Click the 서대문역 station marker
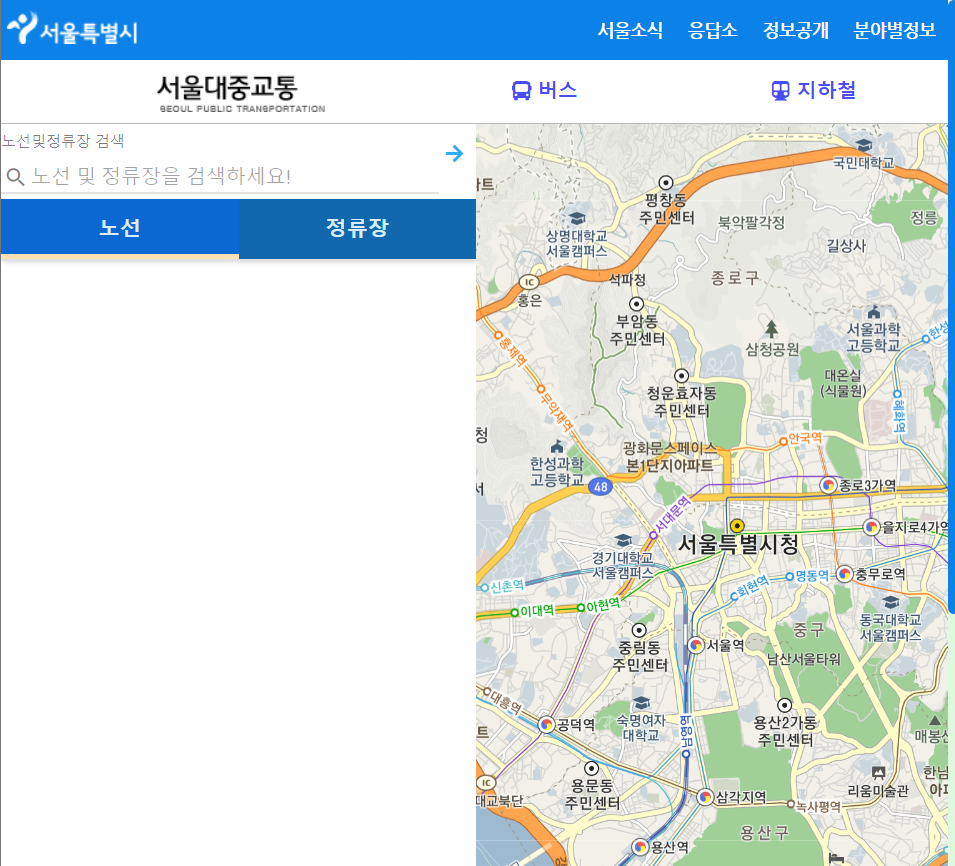The width and height of the screenshot is (955, 866). coord(653,535)
